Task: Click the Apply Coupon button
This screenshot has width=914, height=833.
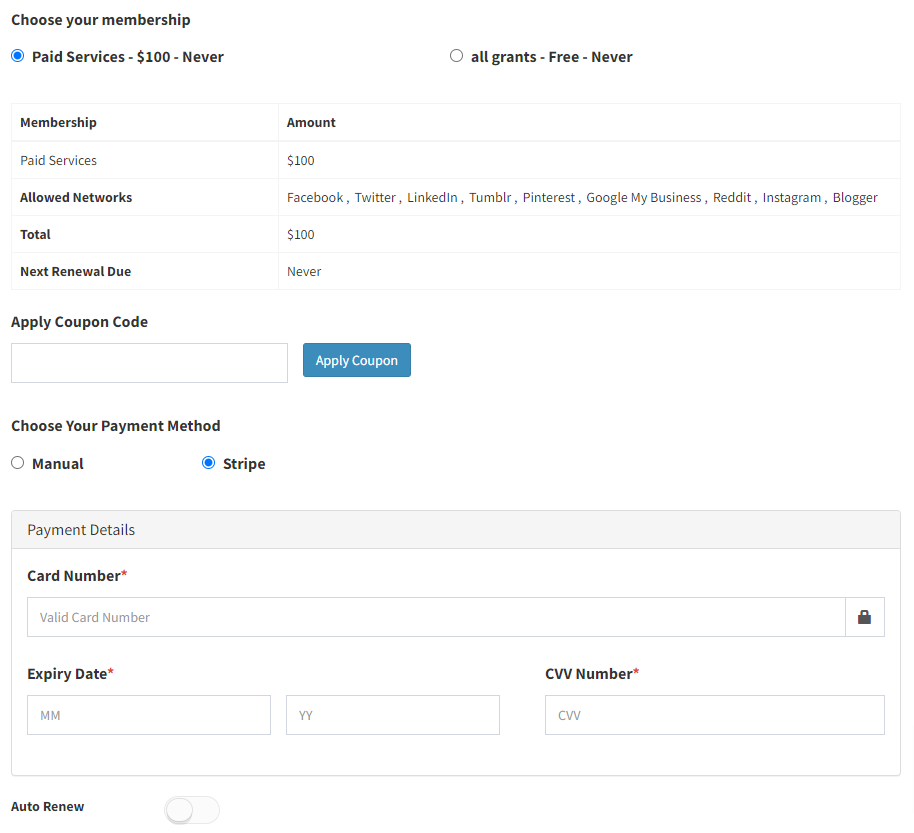Action: coord(357,360)
